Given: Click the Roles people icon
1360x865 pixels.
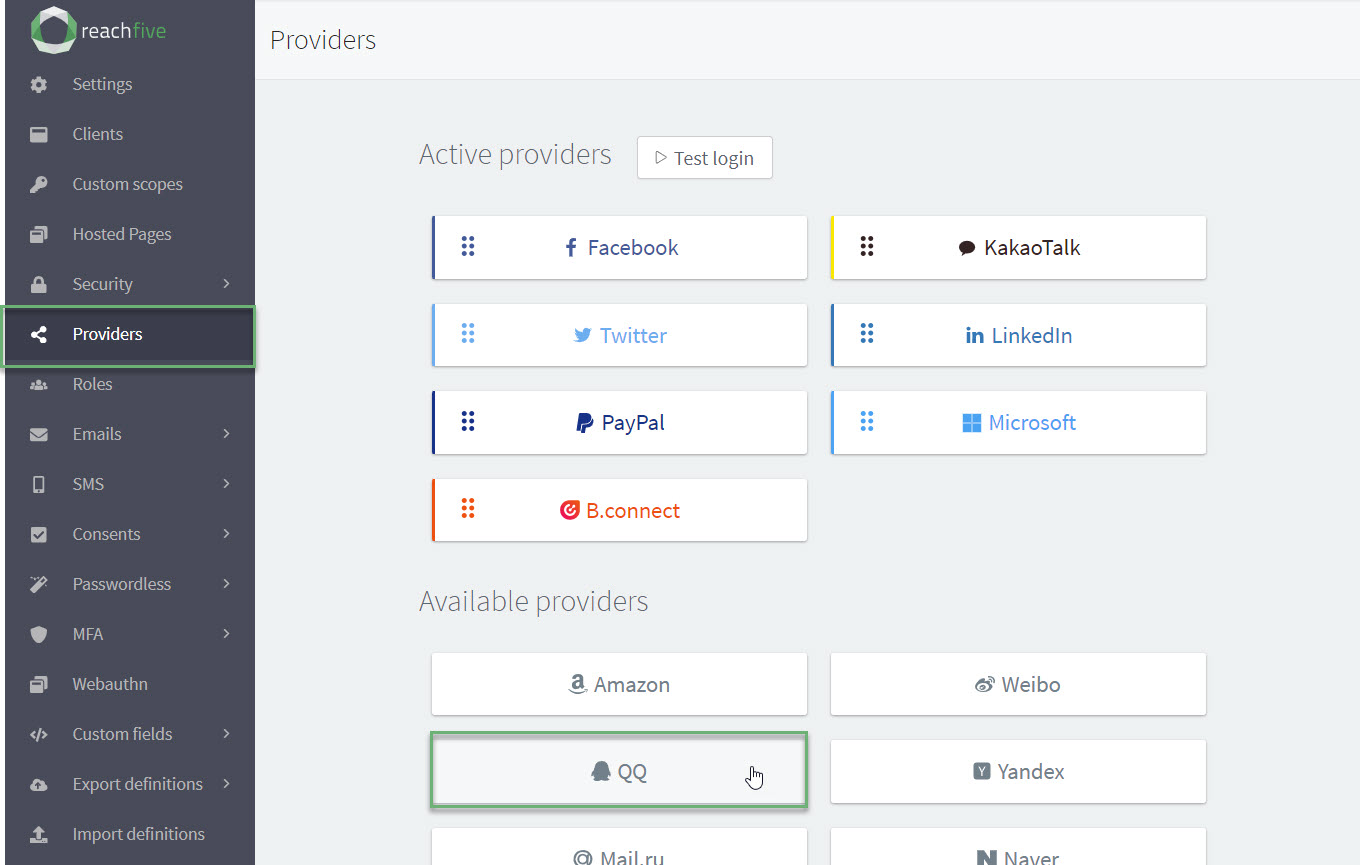Looking at the screenshot, I should click(39, 384).
